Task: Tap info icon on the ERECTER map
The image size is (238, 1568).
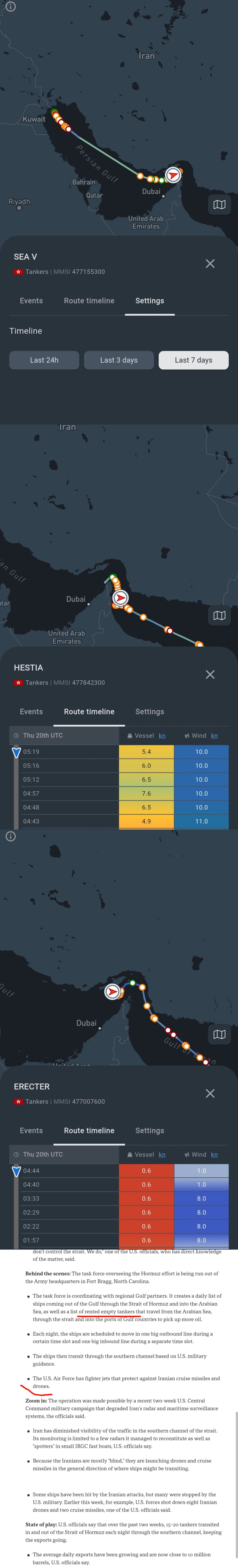Action: click(x=10, y=836)
